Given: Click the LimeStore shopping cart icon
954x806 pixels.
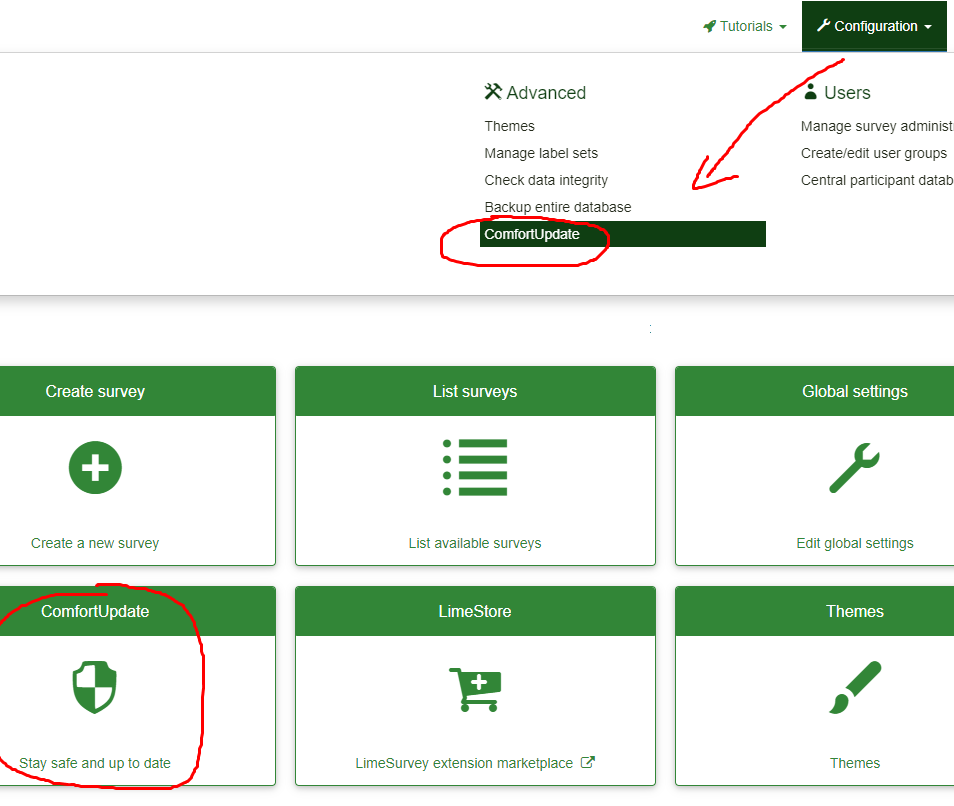Looking at the screenshot, I should tap(475, 689).
